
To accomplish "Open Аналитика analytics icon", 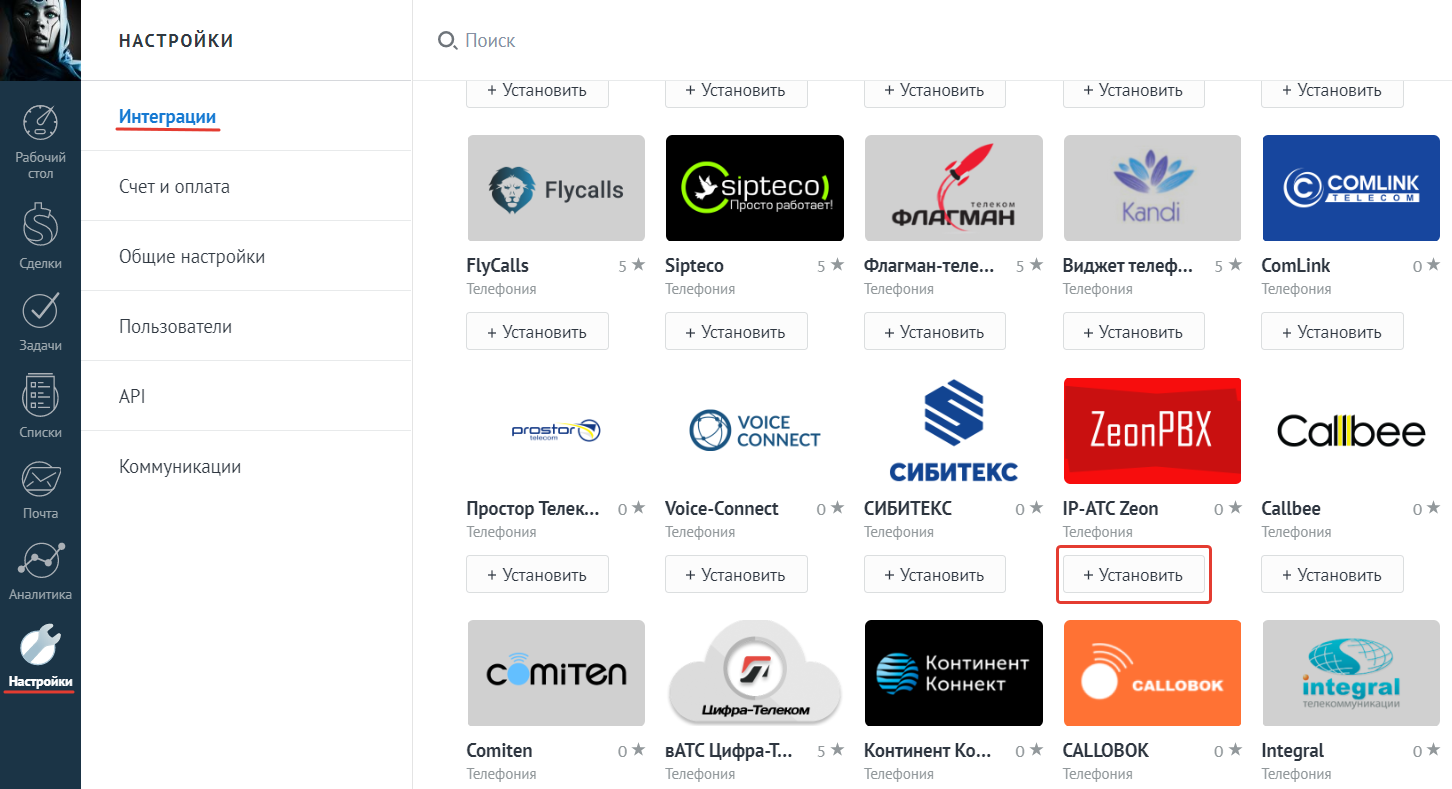I will pos(40,562).
